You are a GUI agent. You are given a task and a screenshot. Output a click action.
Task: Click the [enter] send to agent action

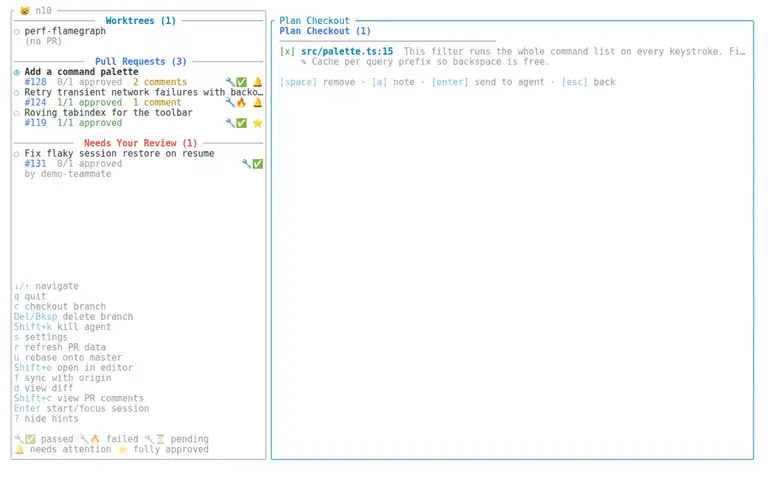[488, 82]
